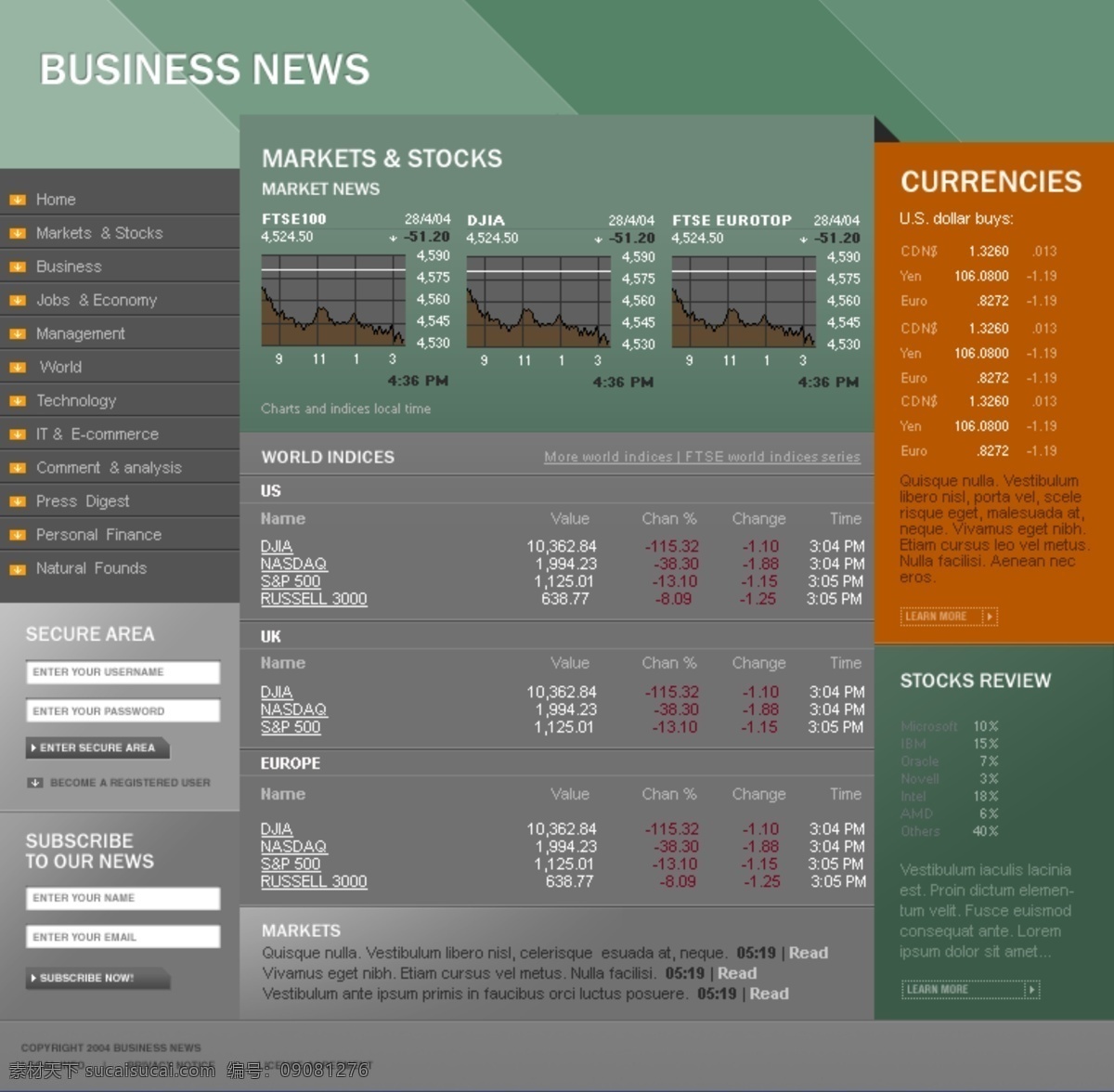Focus the Enter Your Username field
This screenshot has width=1114, height=1092.
pyautogui.click(x=123, y=672)
